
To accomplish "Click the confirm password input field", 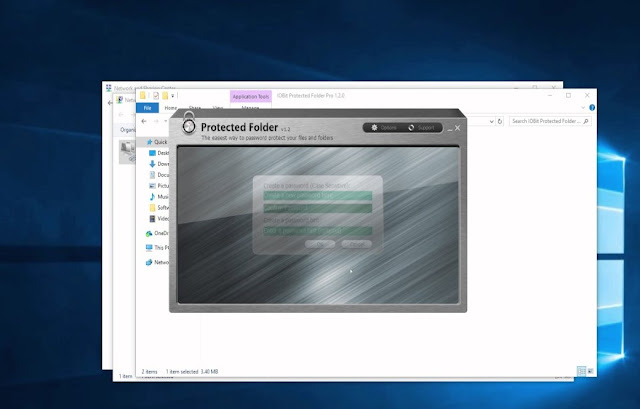I will coord(318,208).
